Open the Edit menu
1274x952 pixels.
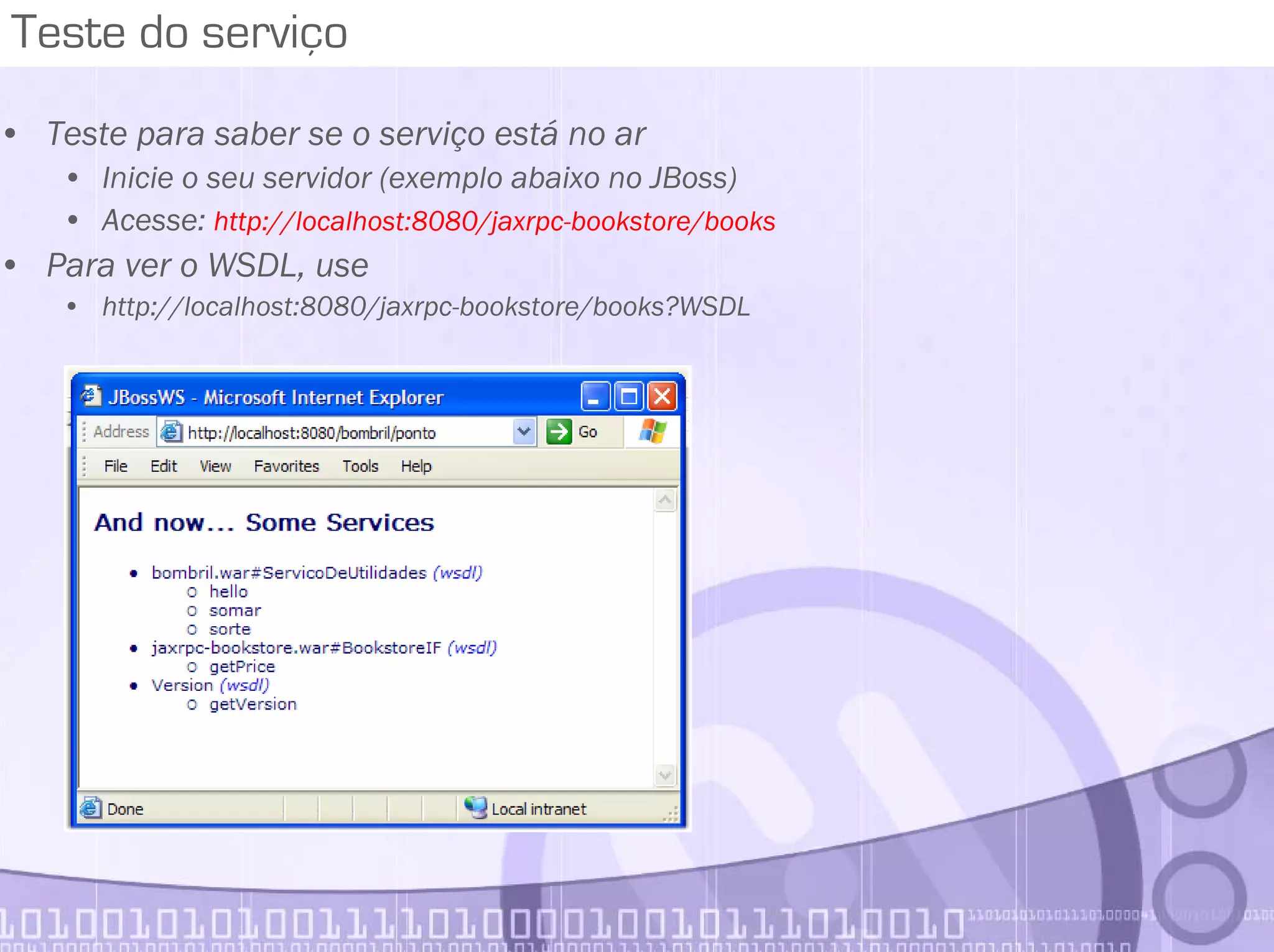(x=164, y=466)
